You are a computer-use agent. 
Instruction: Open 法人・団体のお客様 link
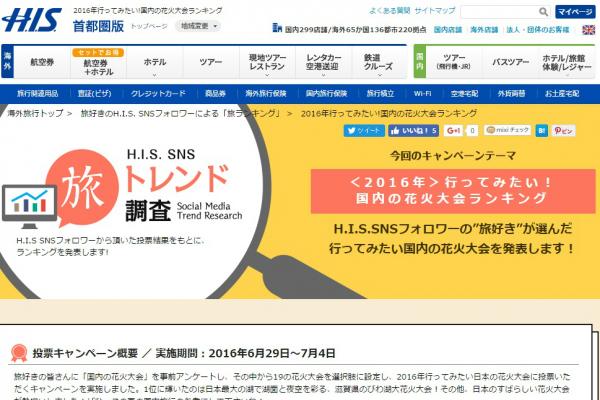pos(538,29)
